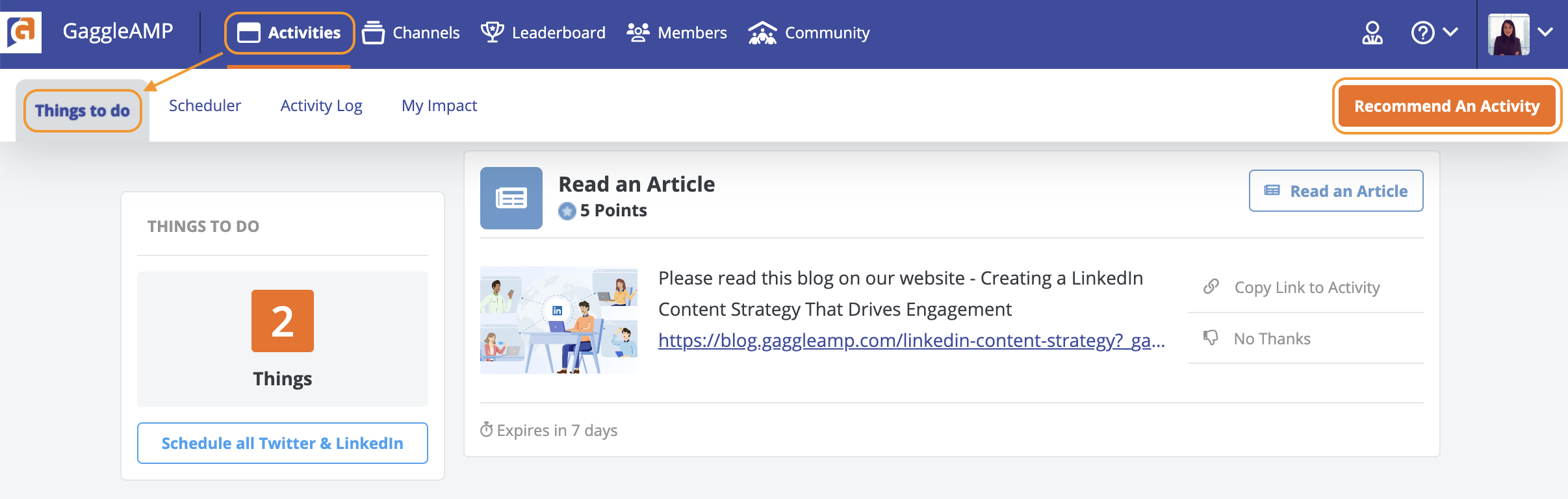View the My Impact tab
This screenshot has width=1568, height=499.
click(439, 106)
